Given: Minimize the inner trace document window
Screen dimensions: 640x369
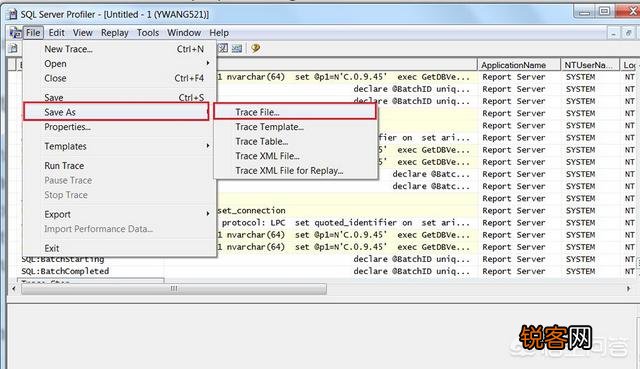Looking at the screenshot, I should click(613, 33).
